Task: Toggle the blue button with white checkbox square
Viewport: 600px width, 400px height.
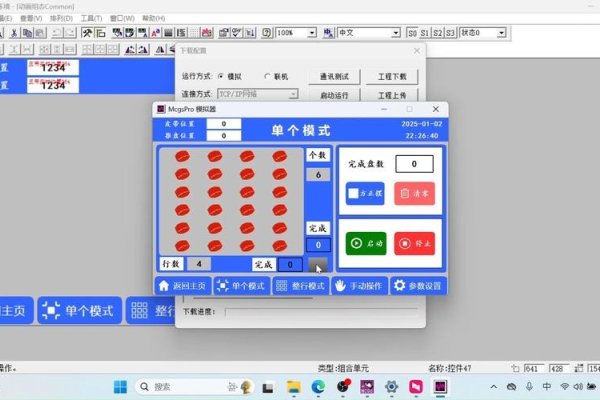Action: (x=365, y=193)
